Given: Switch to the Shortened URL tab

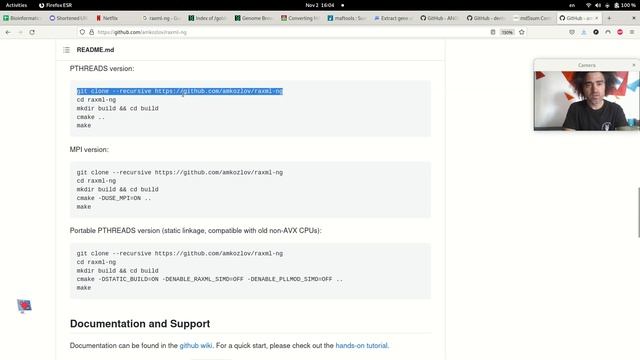Looking at the screenshot, I should [x=69, y=18].
